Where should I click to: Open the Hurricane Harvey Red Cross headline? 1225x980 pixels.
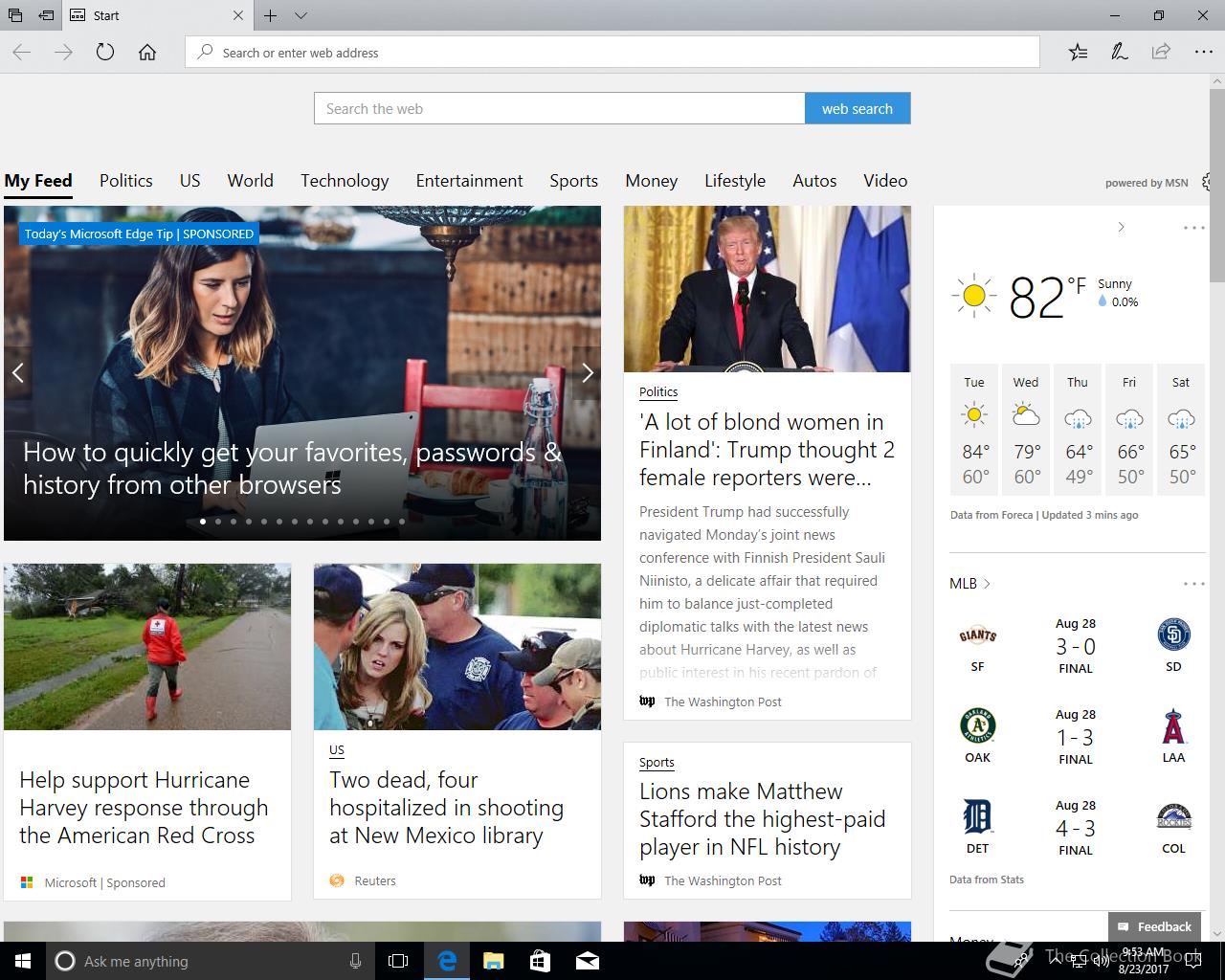[x=144, y=808]
